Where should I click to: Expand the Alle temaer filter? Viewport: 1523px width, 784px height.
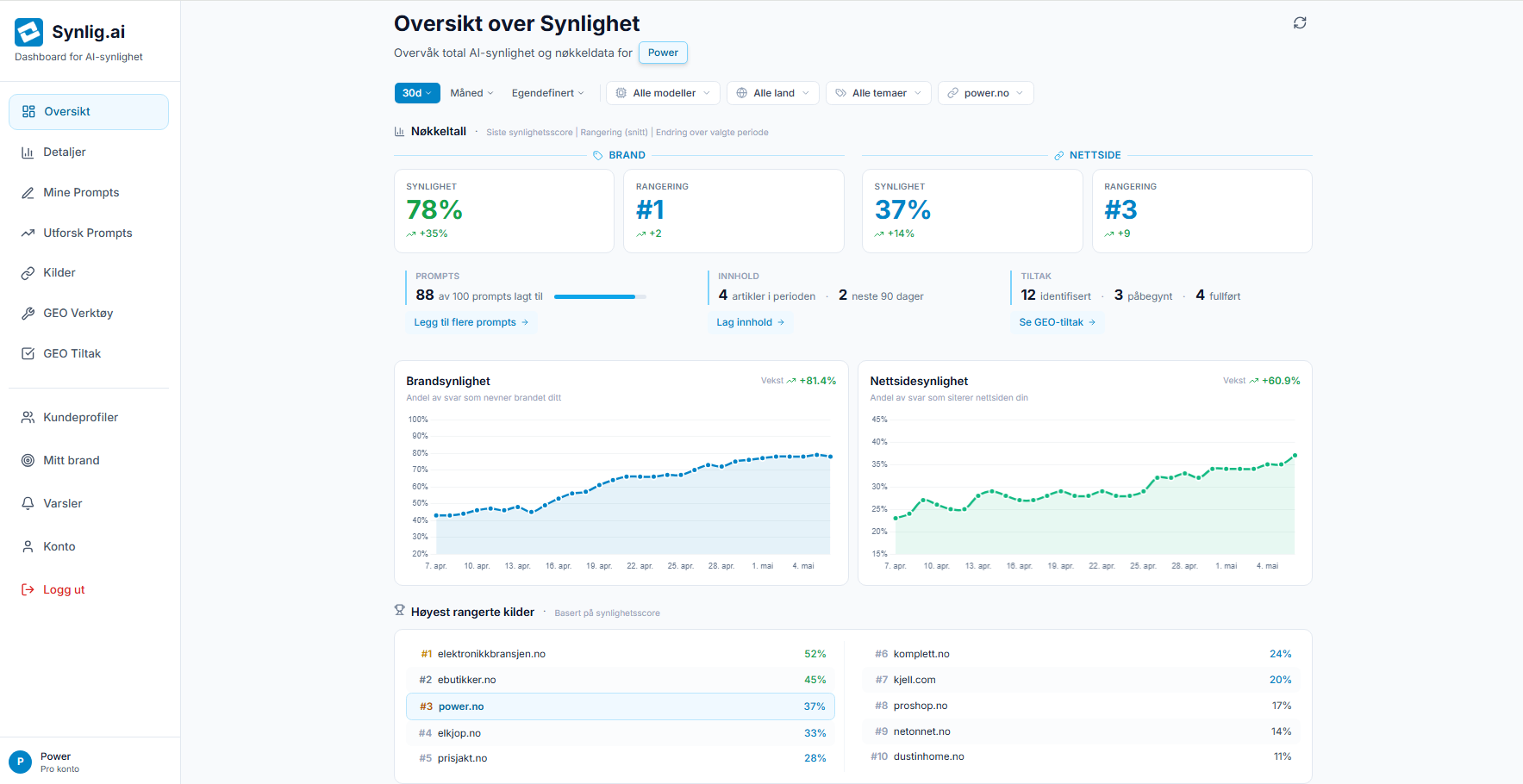pyautogui.click(x=878, y=93)
